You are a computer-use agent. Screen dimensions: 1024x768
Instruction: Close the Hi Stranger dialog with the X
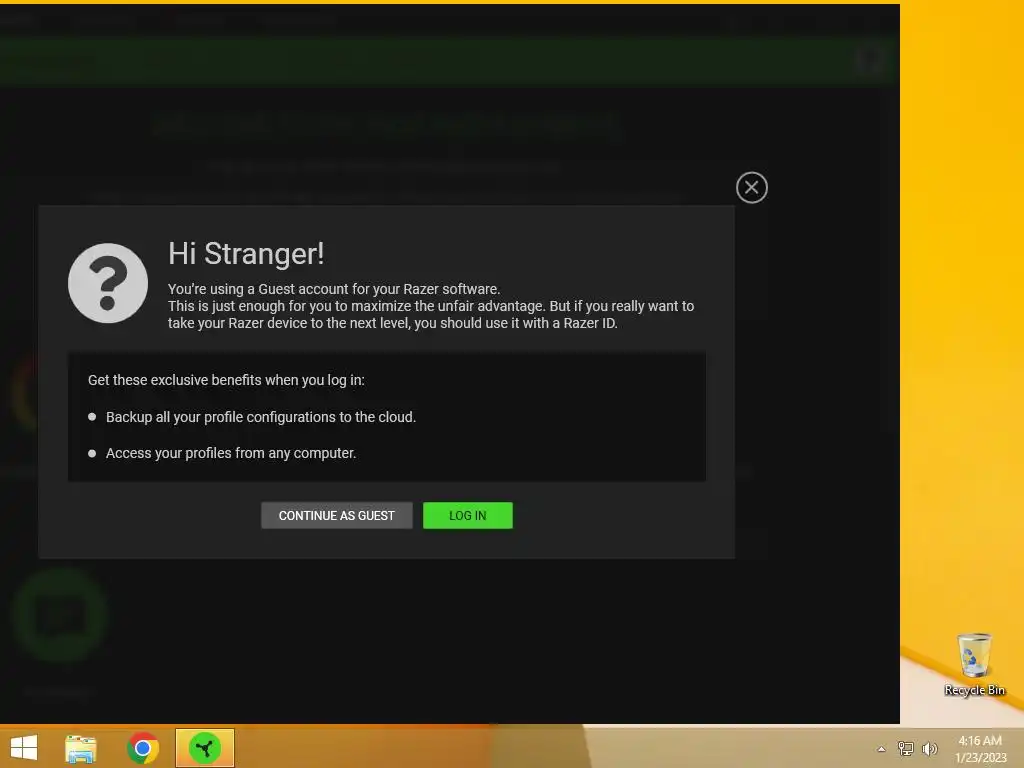point(752,187)
